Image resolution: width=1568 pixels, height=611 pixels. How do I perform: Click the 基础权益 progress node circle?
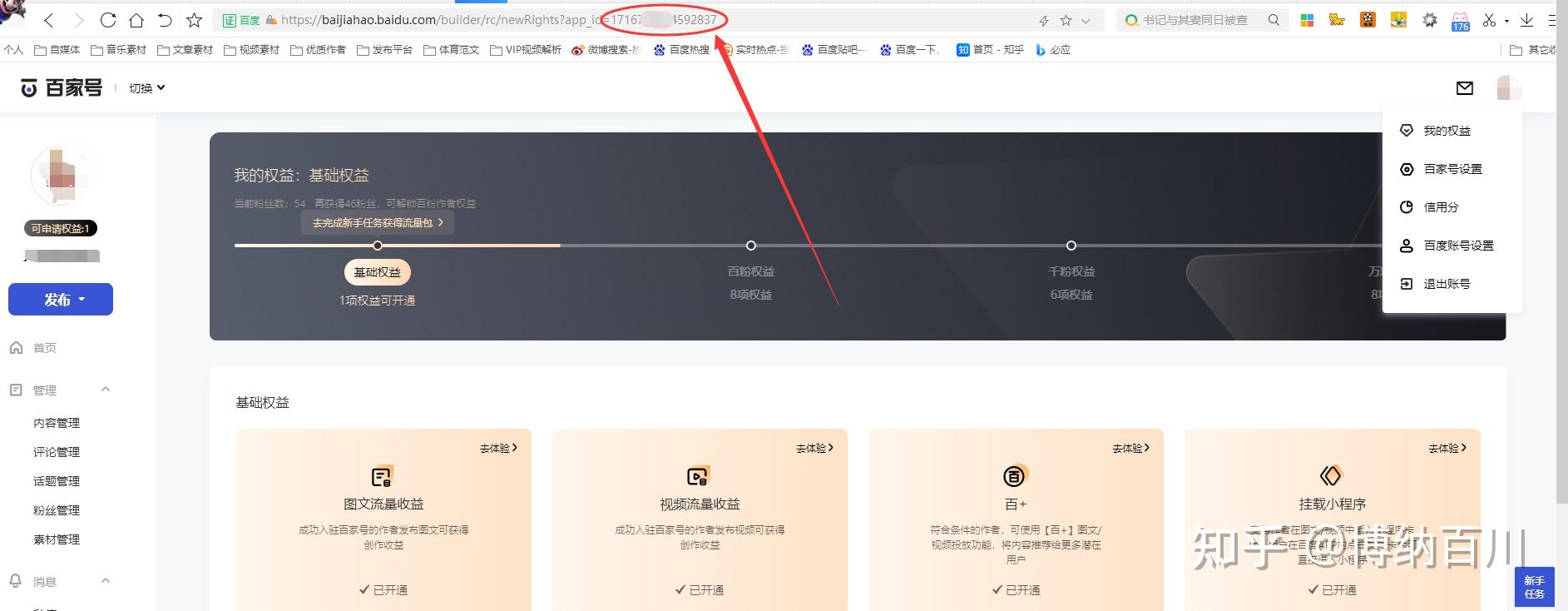point(378,246)
